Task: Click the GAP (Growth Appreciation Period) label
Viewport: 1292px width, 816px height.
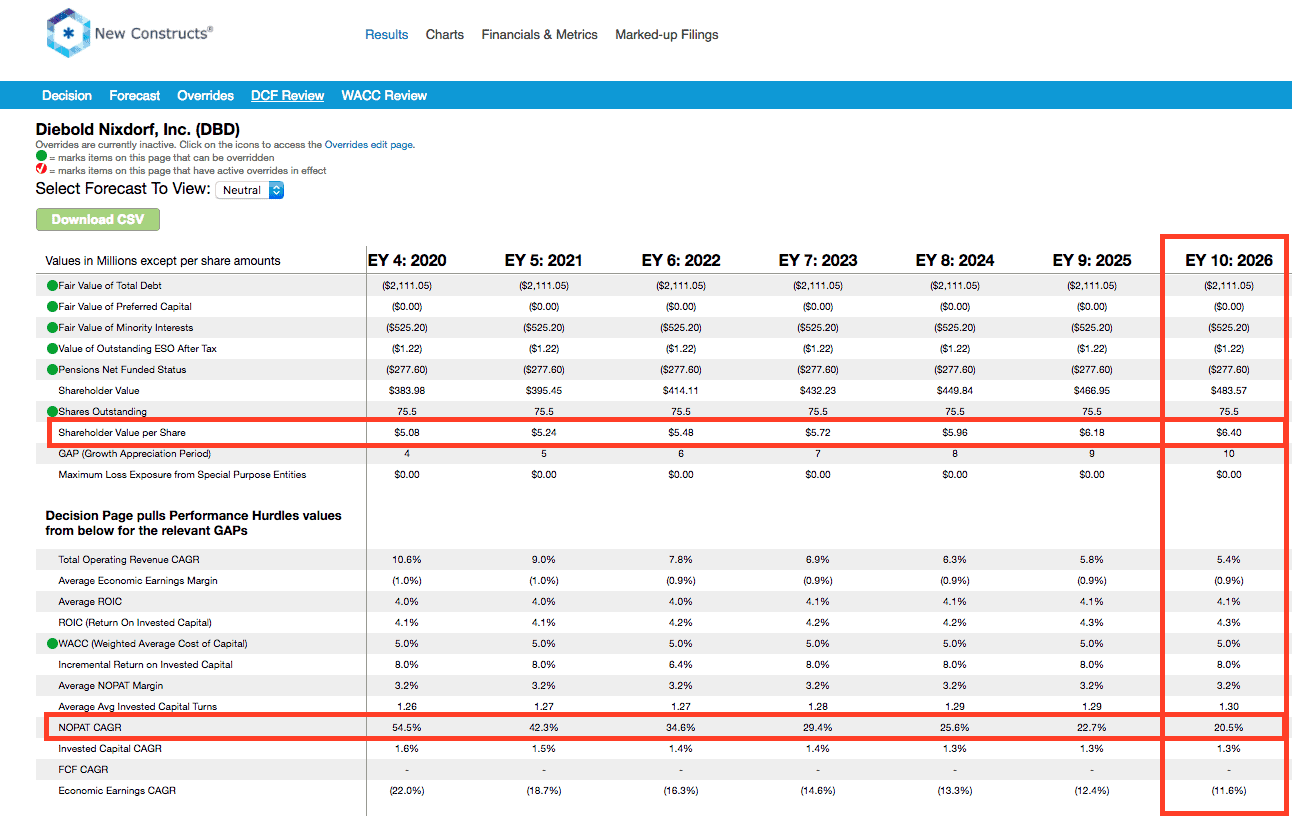Action: tap(135, 454)
